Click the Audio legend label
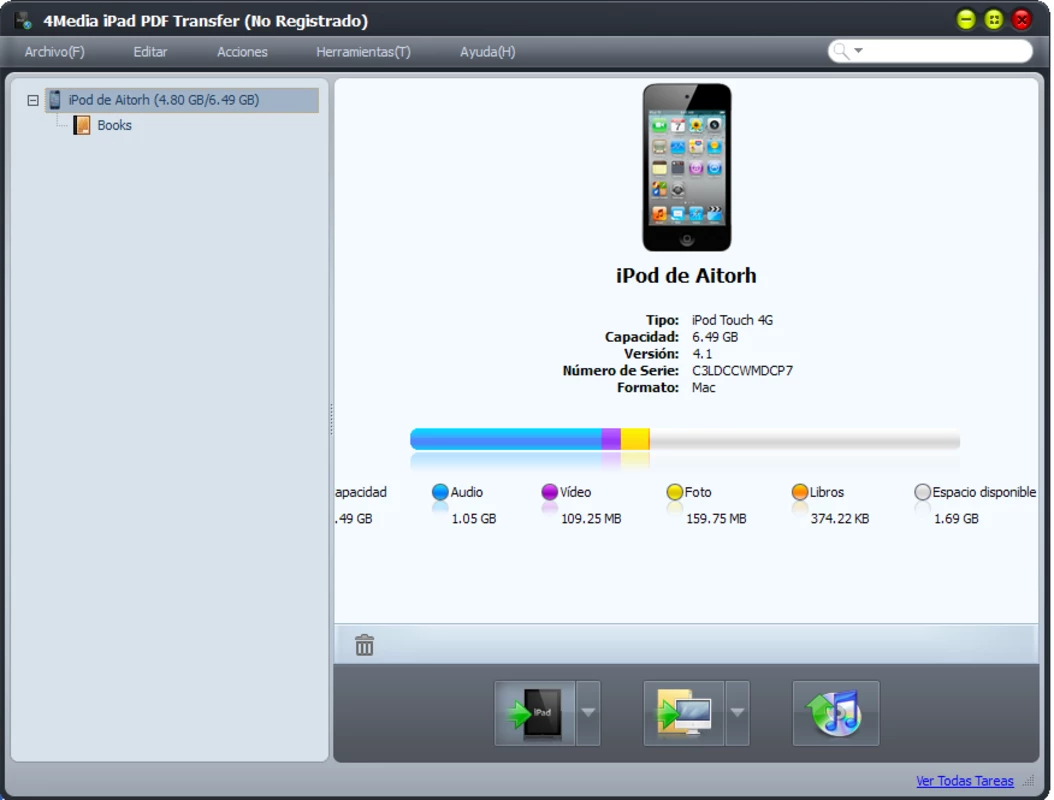The image size is (1054, 800). 467,492
